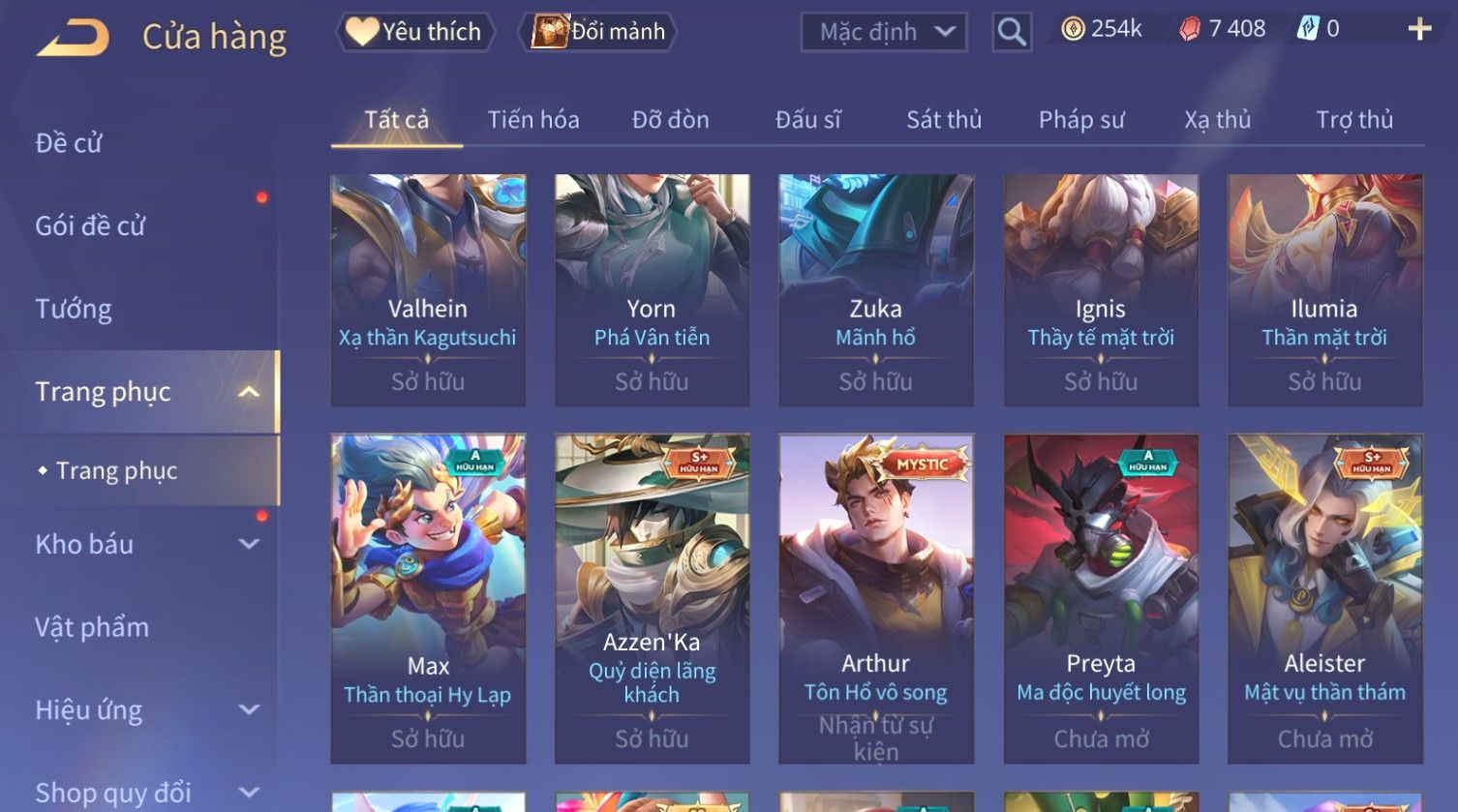Open the Mặc định sort dropdown

point(884,32)
